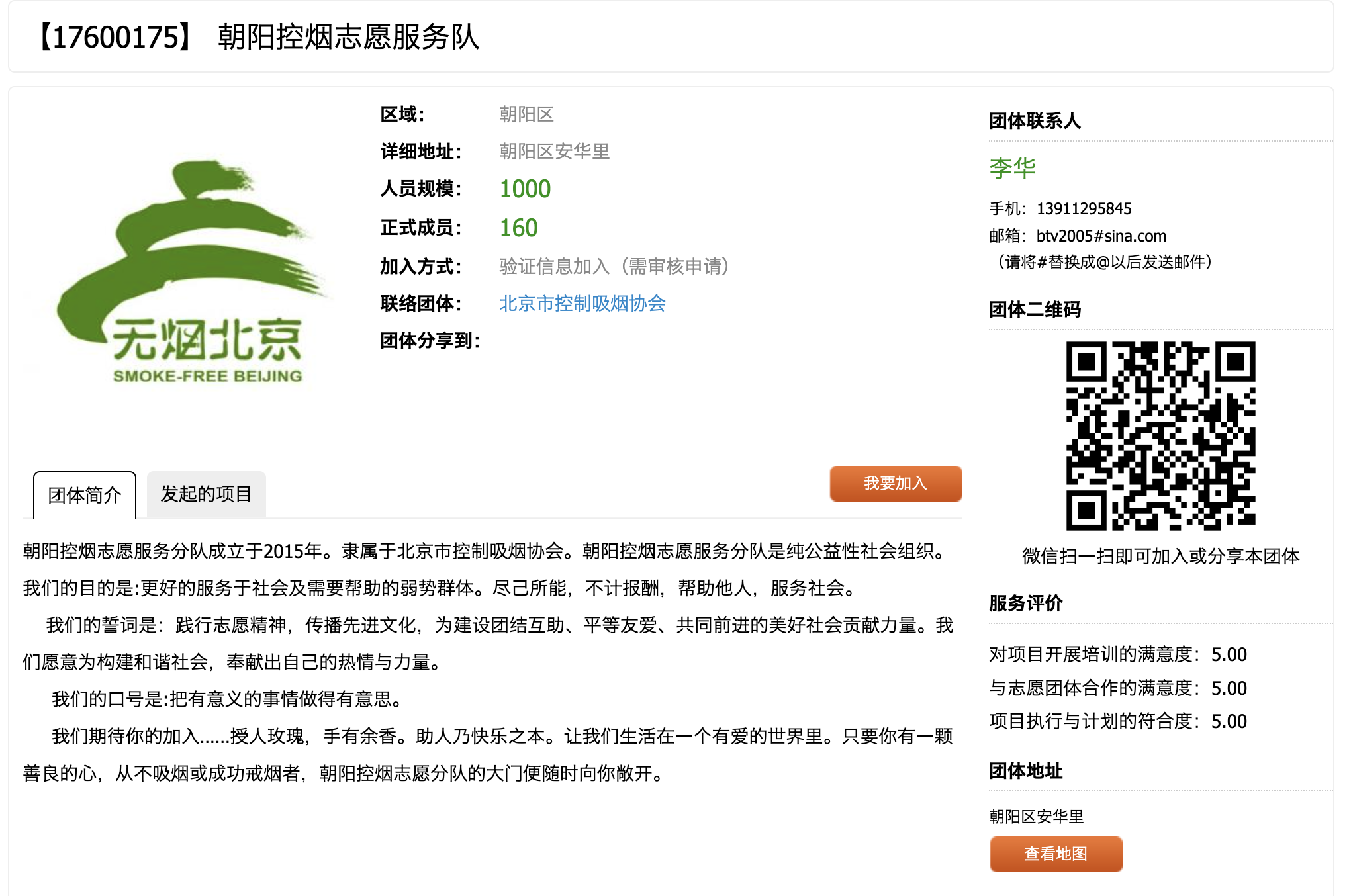Open the 发起的项目 tab
The width and height of the screenshot is (1349, 896).
click(x=206, y=494)
